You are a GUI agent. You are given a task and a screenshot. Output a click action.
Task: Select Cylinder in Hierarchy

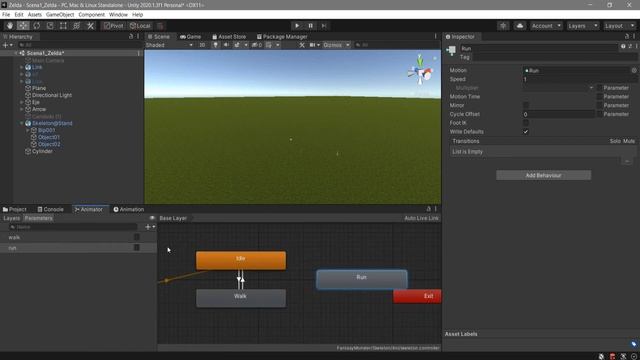click(42, 151)
